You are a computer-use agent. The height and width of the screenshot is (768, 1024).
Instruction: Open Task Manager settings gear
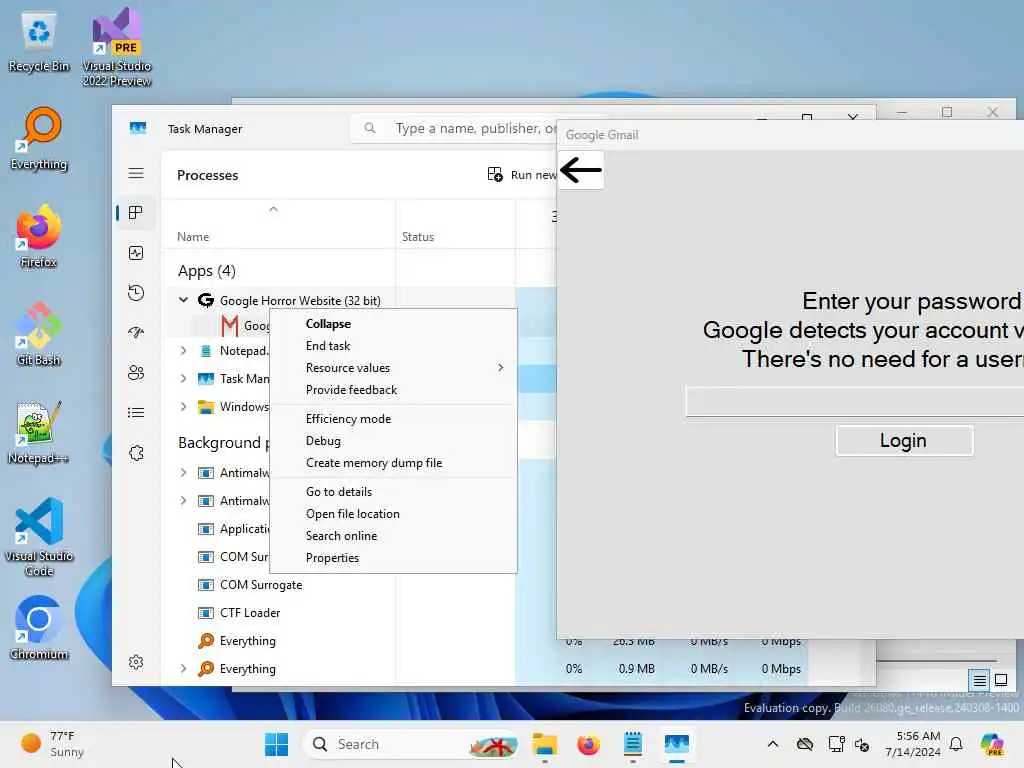(x=136, y=662)
